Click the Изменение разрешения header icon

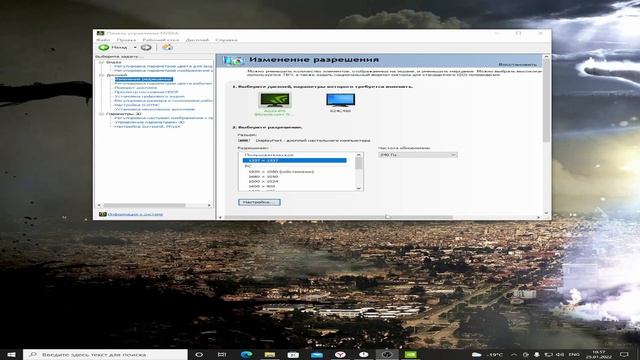point(233,60)
